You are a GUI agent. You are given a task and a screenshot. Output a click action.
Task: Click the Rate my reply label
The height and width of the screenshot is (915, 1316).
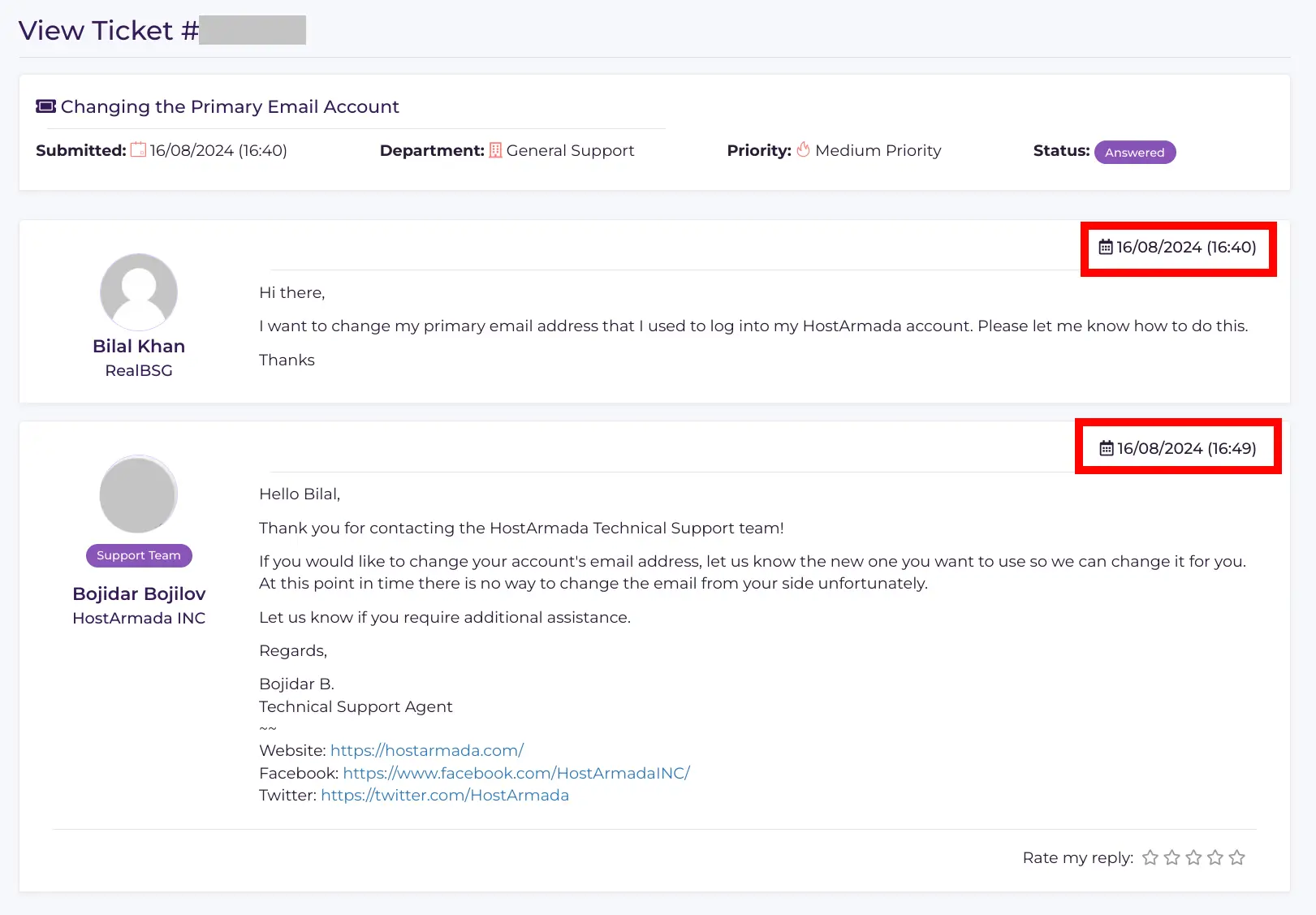coord(1078,857)
